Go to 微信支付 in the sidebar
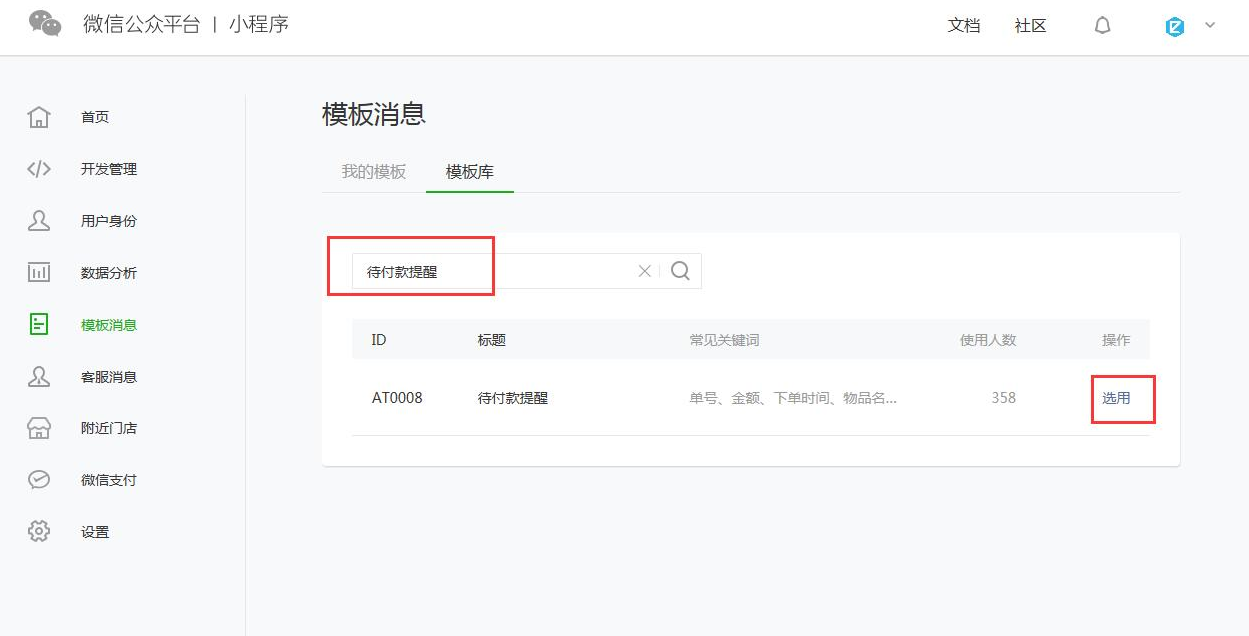Viewport: 1249px width, 636px height. coord(108,480)
